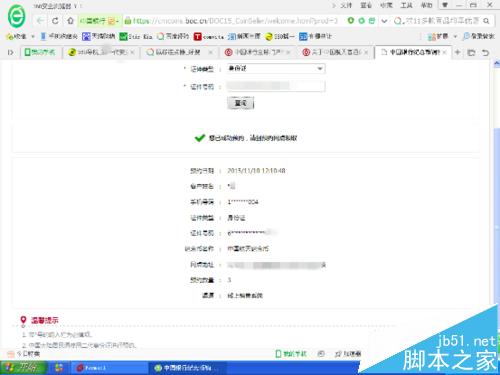Screen dimensions: 500x375
Task: Select the 中国航天纪念币 value
Action: [248, 249]
